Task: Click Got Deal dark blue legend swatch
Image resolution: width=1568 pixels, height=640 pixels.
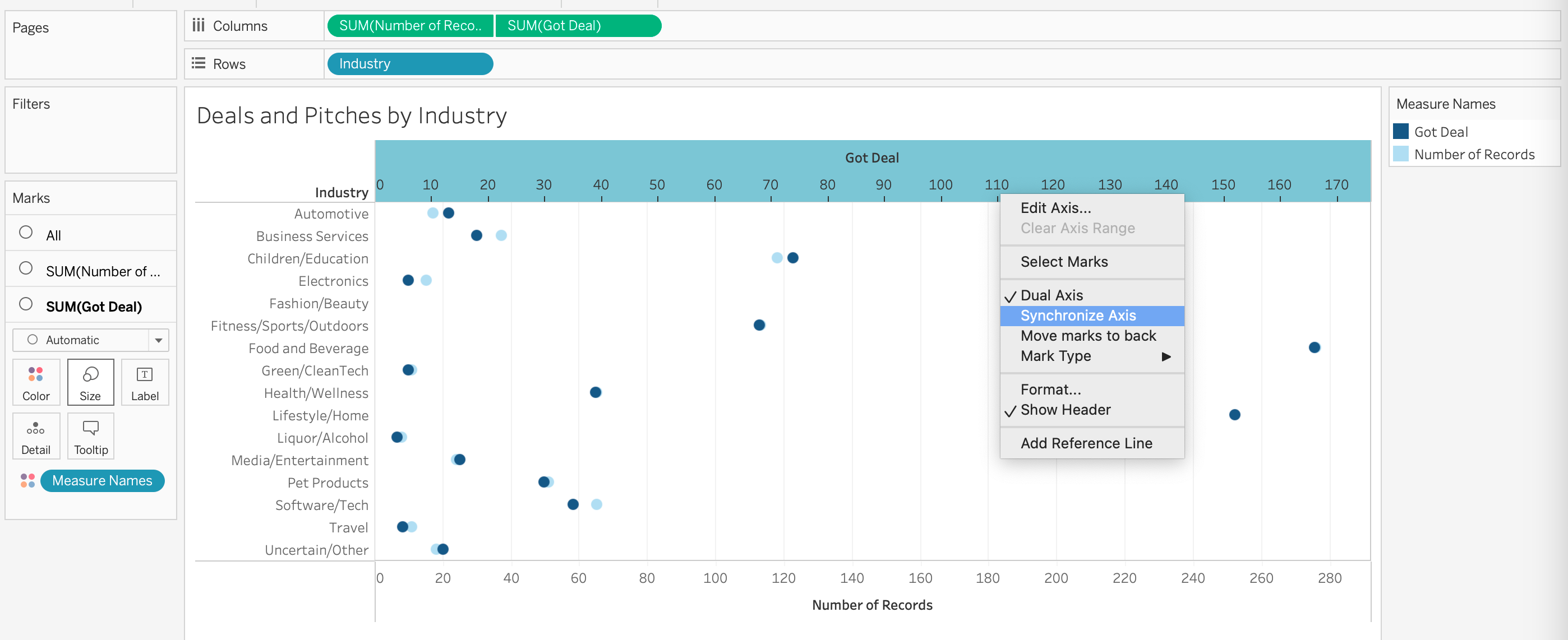Action: coord(1400,132)
